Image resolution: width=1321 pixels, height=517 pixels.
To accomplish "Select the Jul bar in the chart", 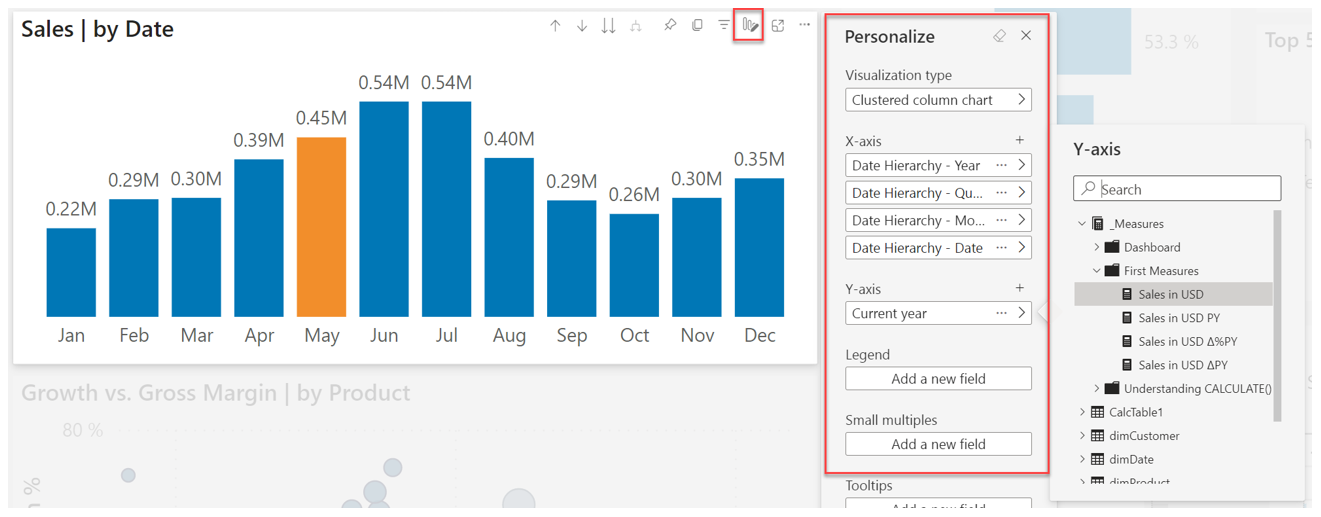I will click(446, 209).
